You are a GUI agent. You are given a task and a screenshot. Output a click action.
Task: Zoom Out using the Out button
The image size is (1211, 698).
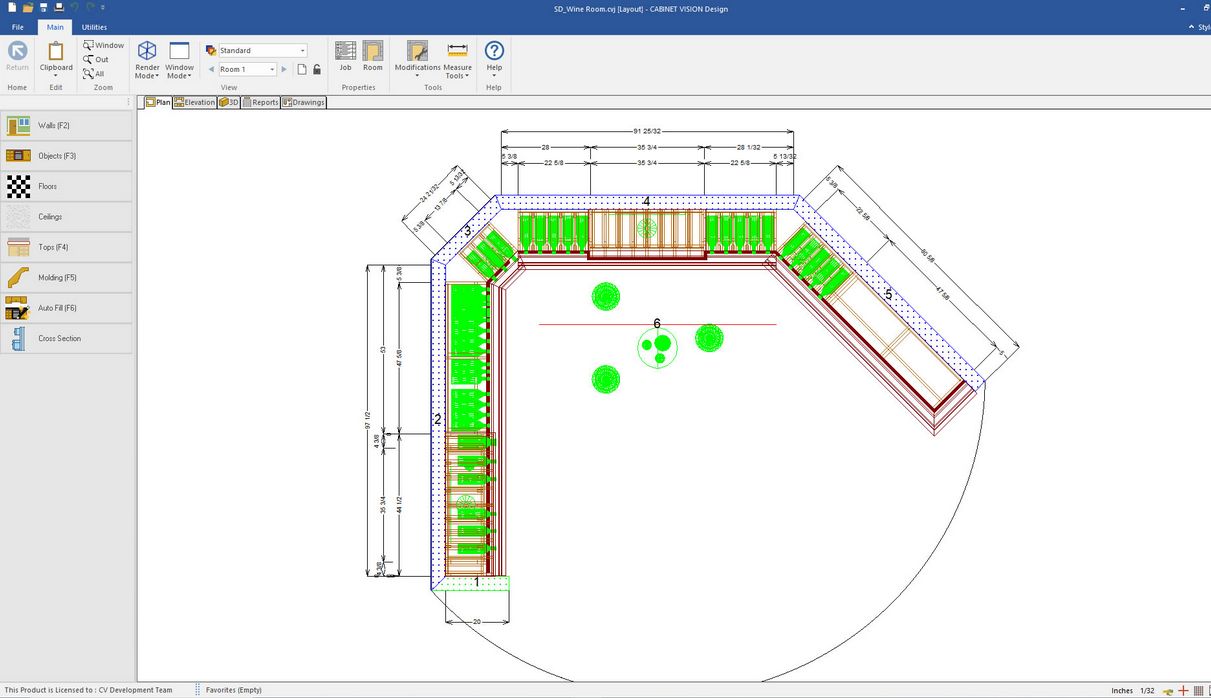pos(96,59)
